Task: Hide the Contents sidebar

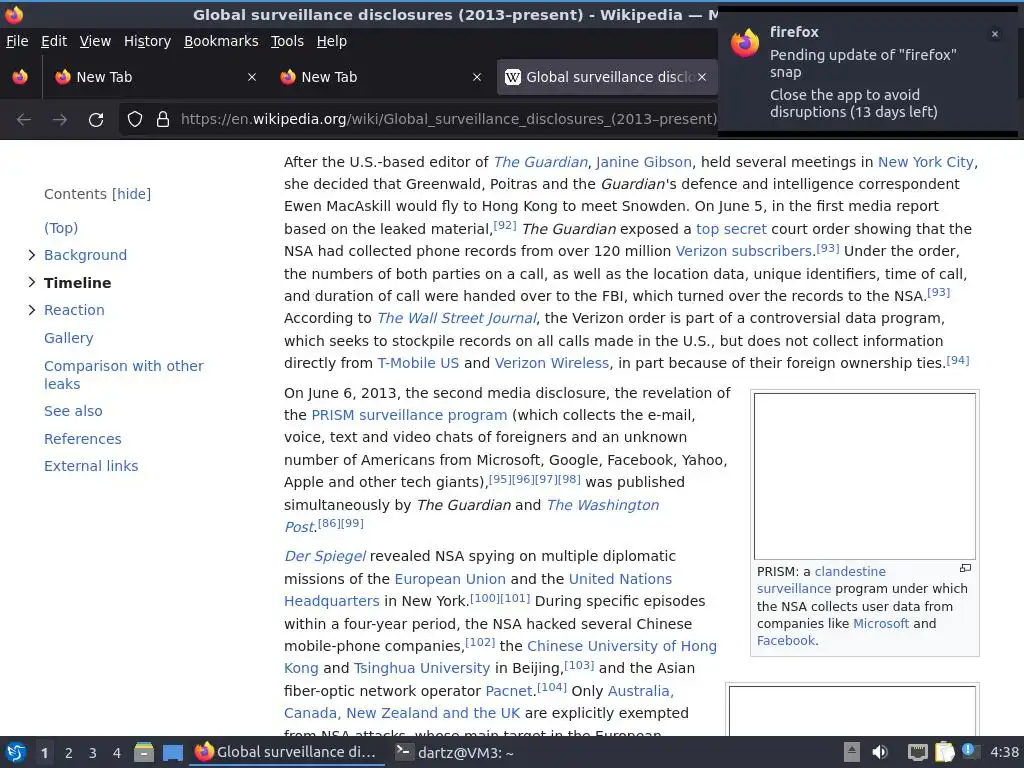Action: click(131, 194)
